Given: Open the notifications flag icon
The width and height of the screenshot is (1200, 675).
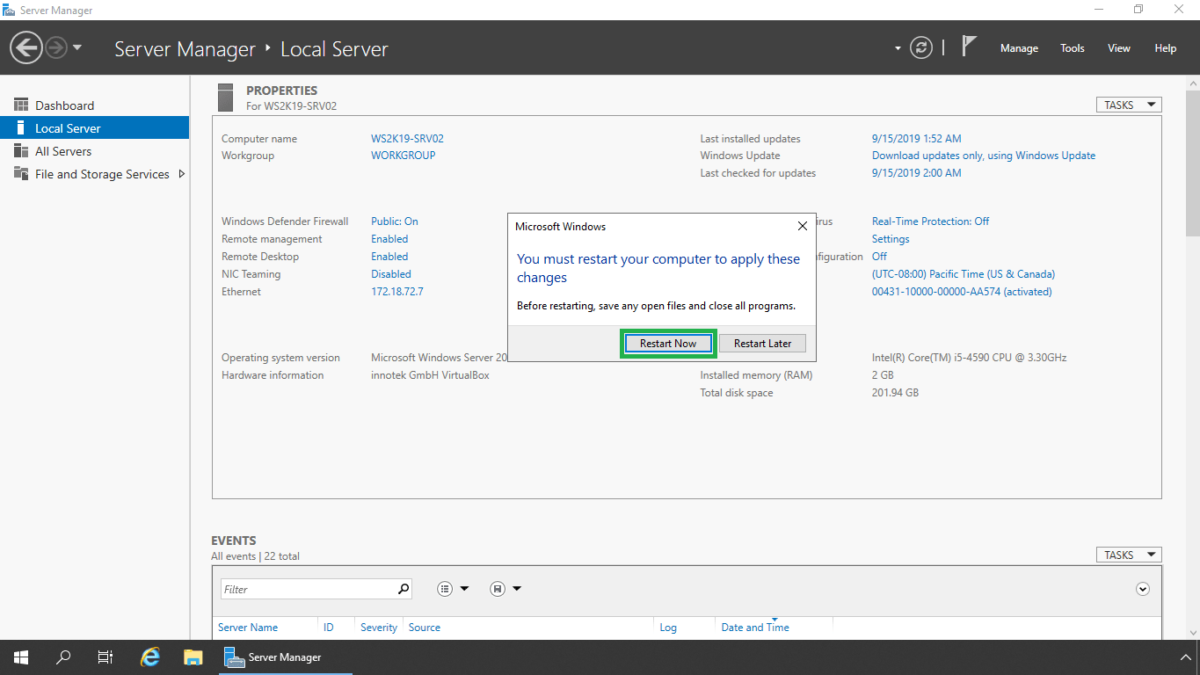Looking at the screenshot, I should (x=968, y=46).
